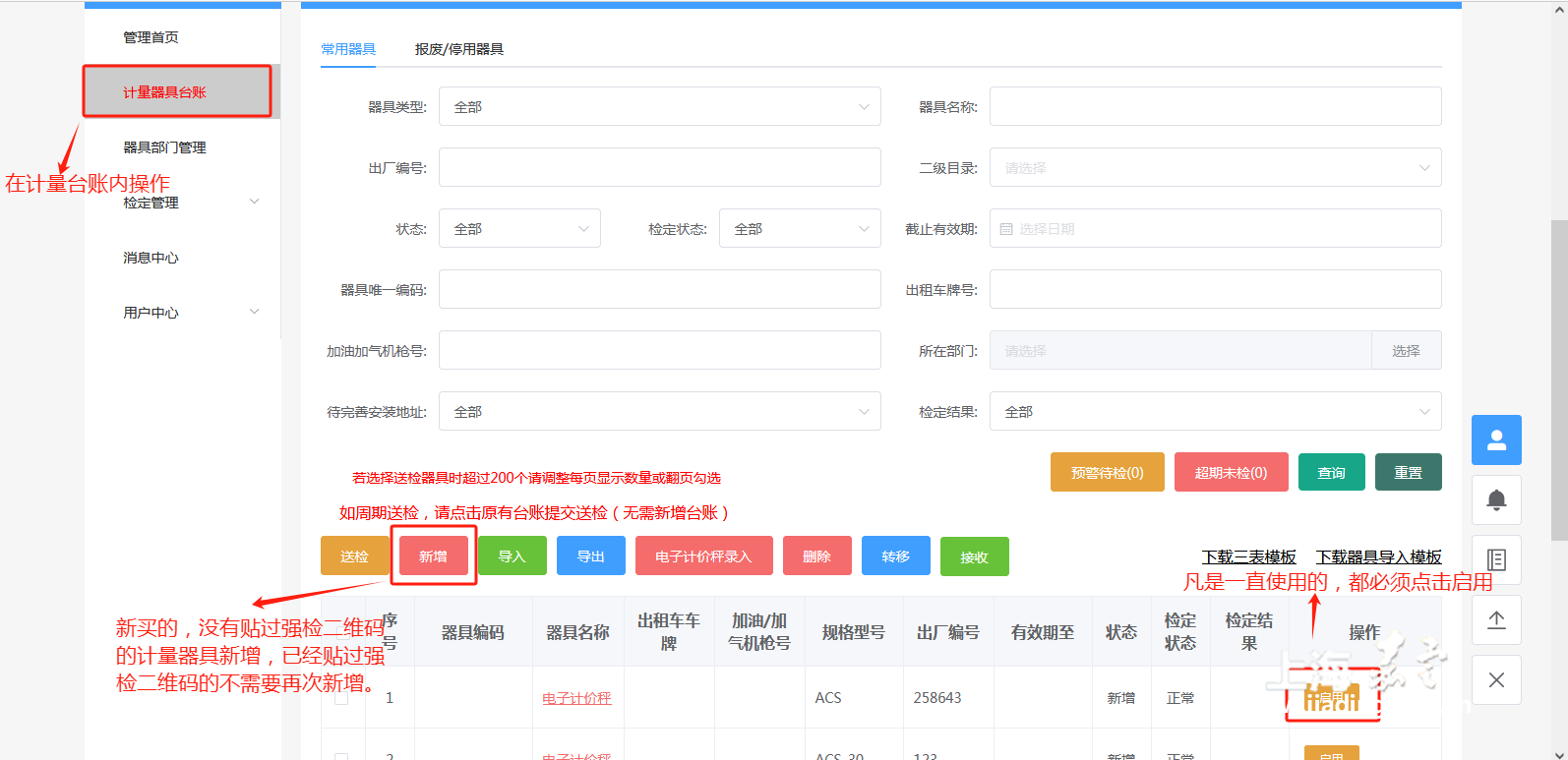
Task: Open notifications via the bell icon
Action: [1496, 499]
